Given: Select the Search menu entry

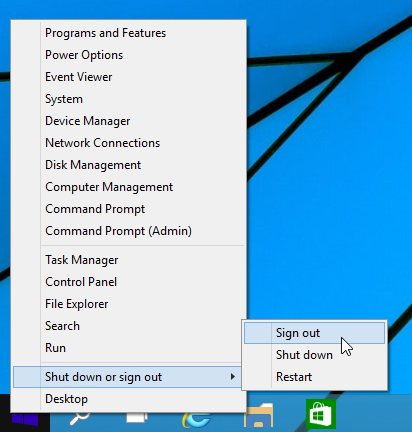Looking at the screenshot, I should (129, 326).
